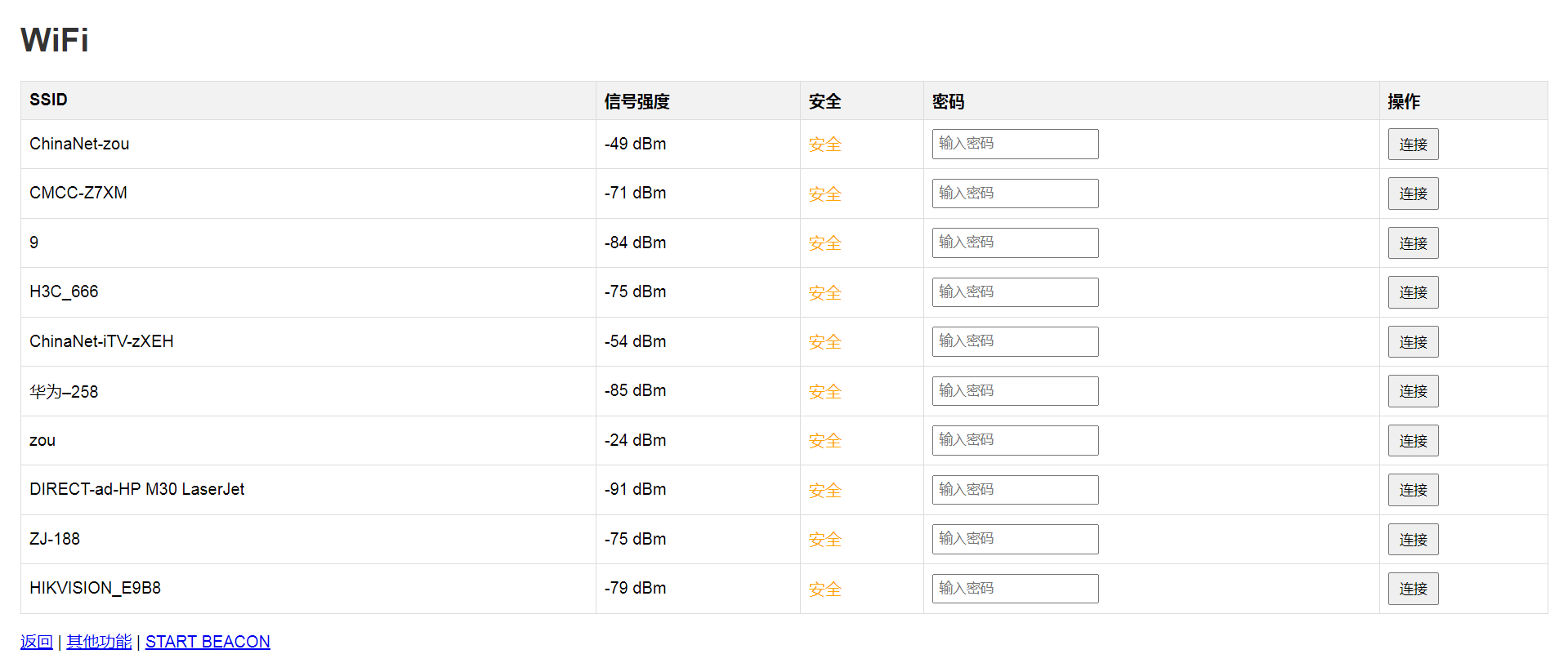Click 连接 in the HIKVISION_E9B8 row
The image size is (1568, 663).
pyautogui.click(x=1413, y=589)
